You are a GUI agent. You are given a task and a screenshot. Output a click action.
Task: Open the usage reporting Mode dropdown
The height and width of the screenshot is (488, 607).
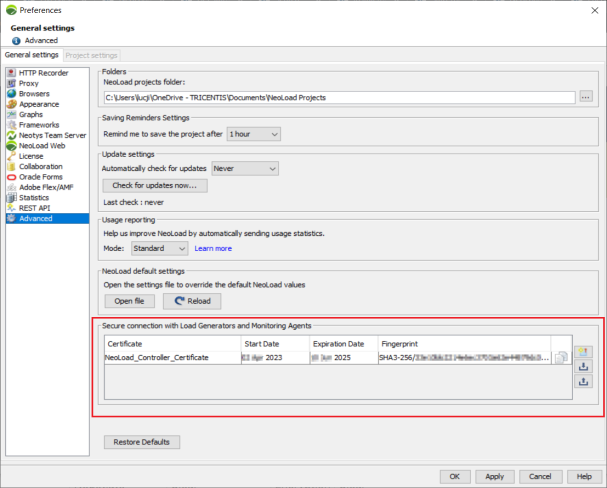coord(160,248)
